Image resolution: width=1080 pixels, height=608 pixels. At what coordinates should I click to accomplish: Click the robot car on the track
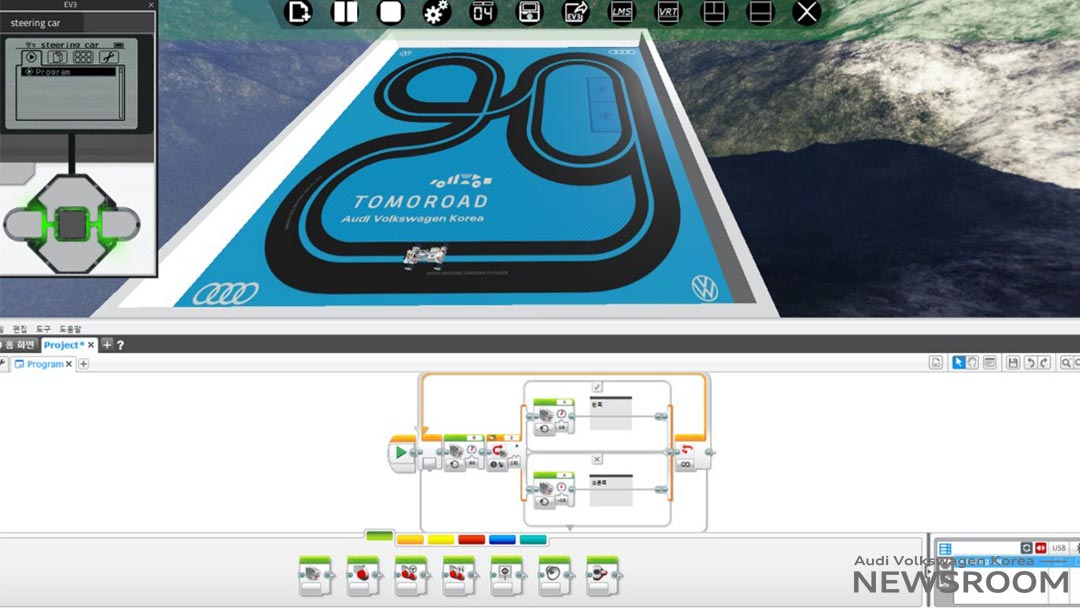click(425, 256)
